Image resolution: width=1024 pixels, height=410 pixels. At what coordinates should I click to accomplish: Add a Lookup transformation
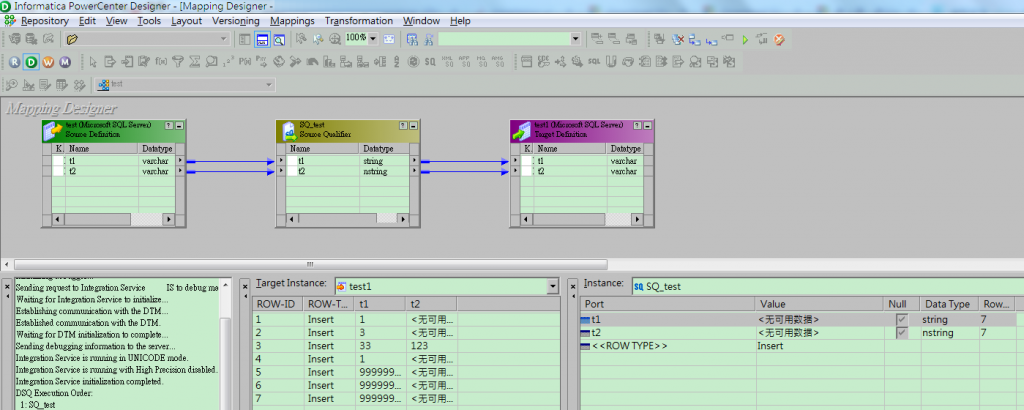click(x=212, y=62)
